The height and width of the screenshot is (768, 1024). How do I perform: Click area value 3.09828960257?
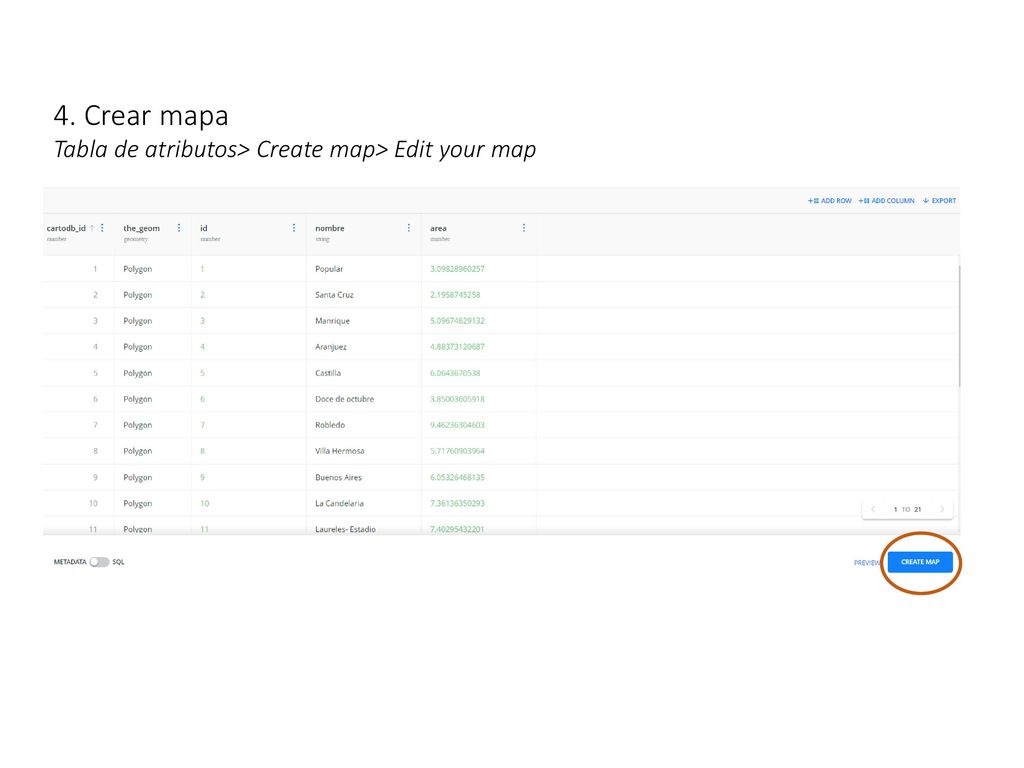point(457,268)
